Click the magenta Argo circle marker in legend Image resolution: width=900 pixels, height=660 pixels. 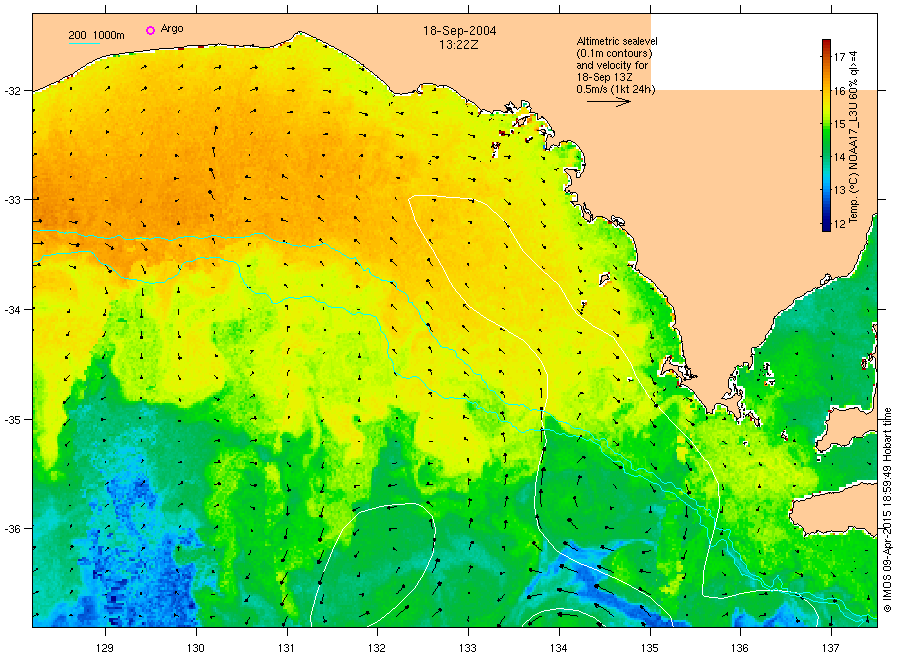(x=150, y=30)
